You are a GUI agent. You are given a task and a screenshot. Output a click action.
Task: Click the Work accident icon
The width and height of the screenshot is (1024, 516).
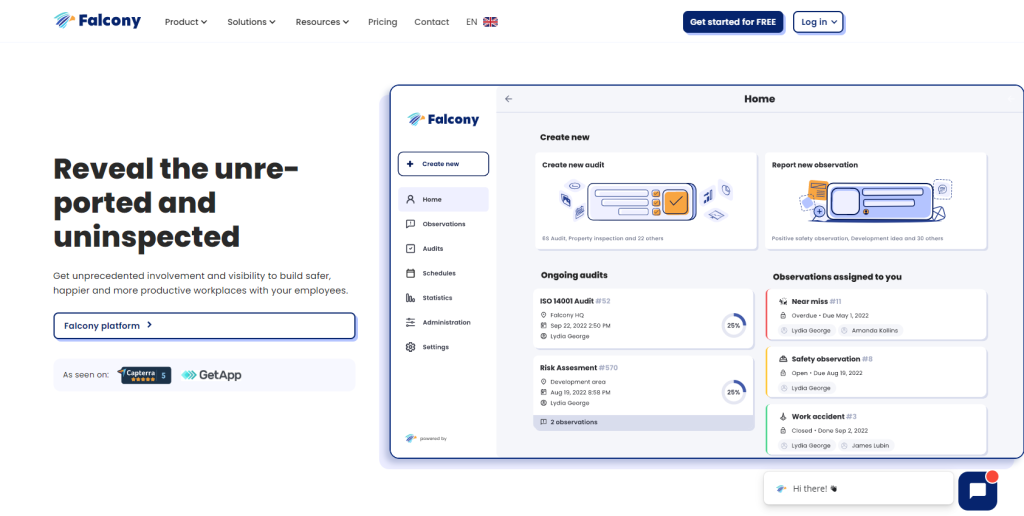pyautogui.click(x=783, y=417)
